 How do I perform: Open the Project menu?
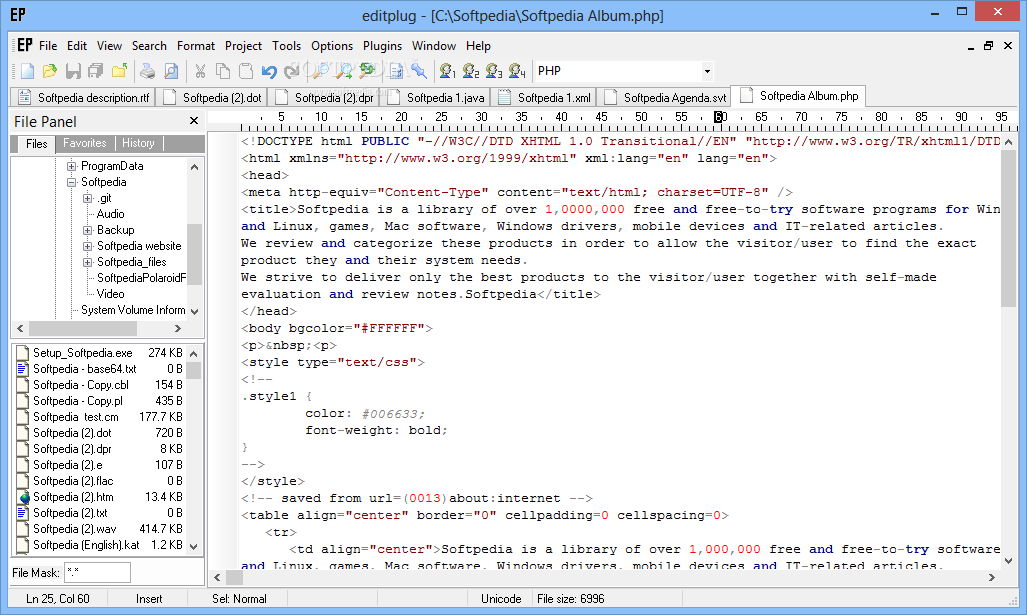[x=243, y=46]
